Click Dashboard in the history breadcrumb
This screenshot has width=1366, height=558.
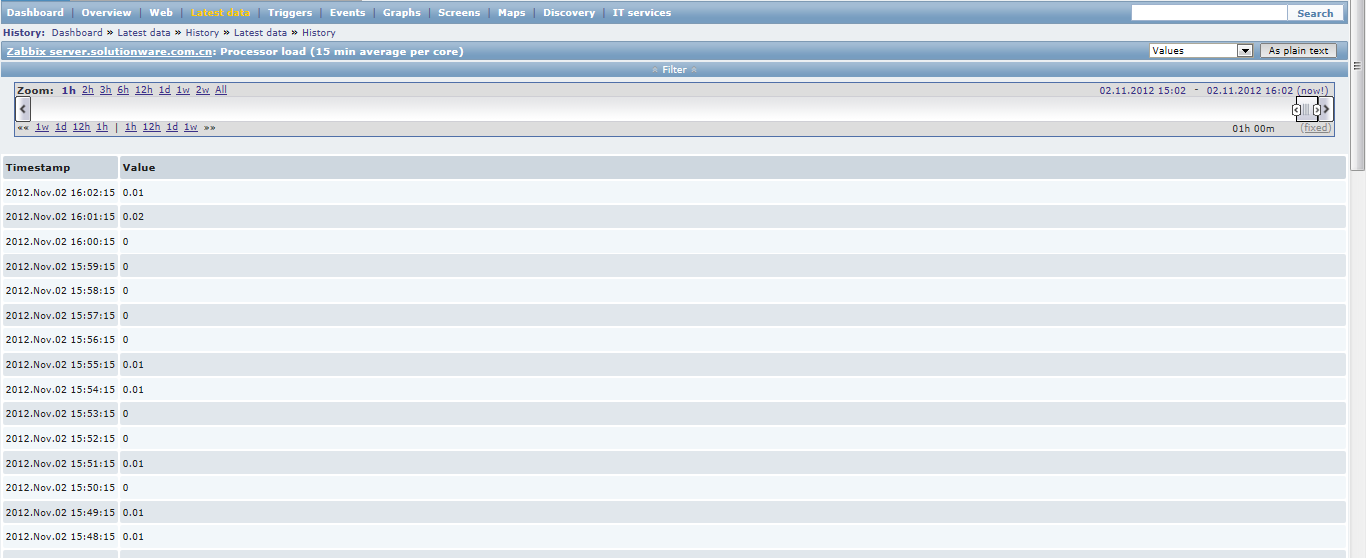click(77, 33)
